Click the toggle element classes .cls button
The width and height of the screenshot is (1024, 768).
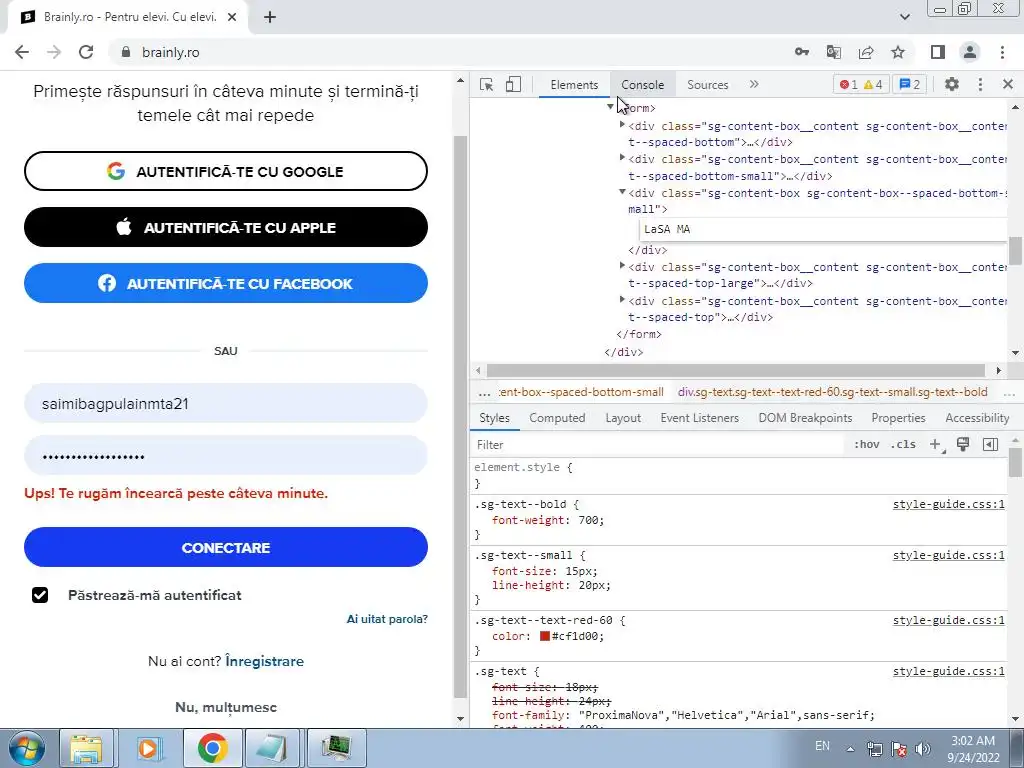[904, 445]
